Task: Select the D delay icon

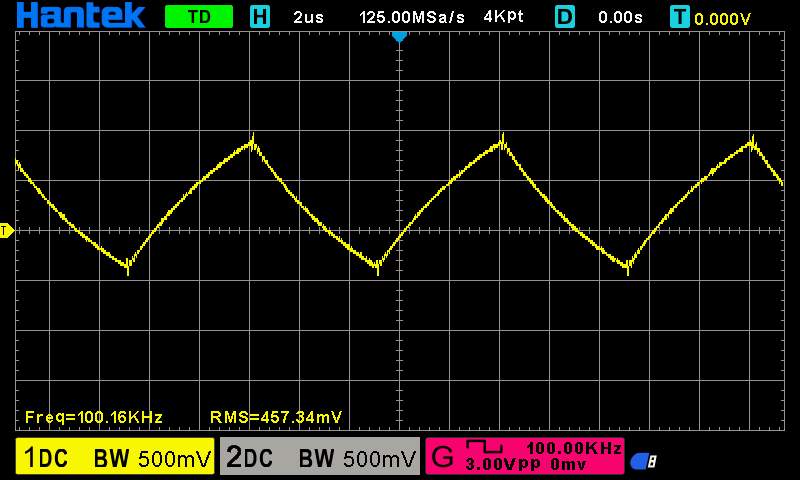Action: [564, 17]
